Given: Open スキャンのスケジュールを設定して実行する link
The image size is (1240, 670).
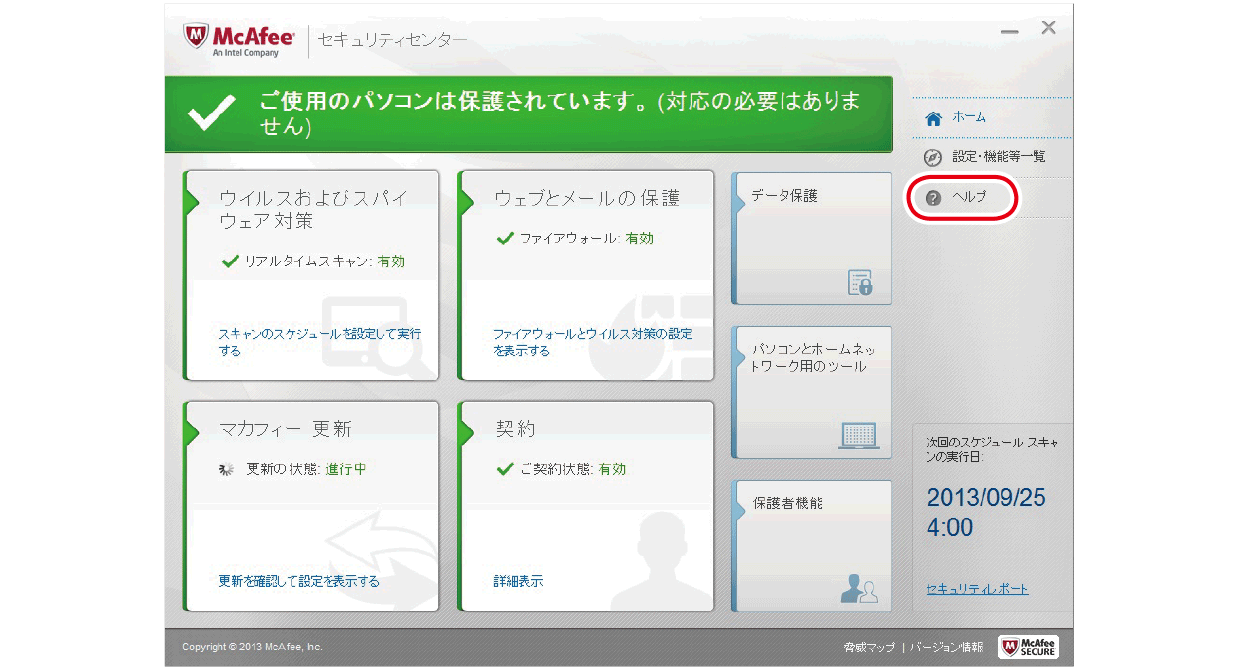Looking at the screenshot, I should click(x=320, y=342).
